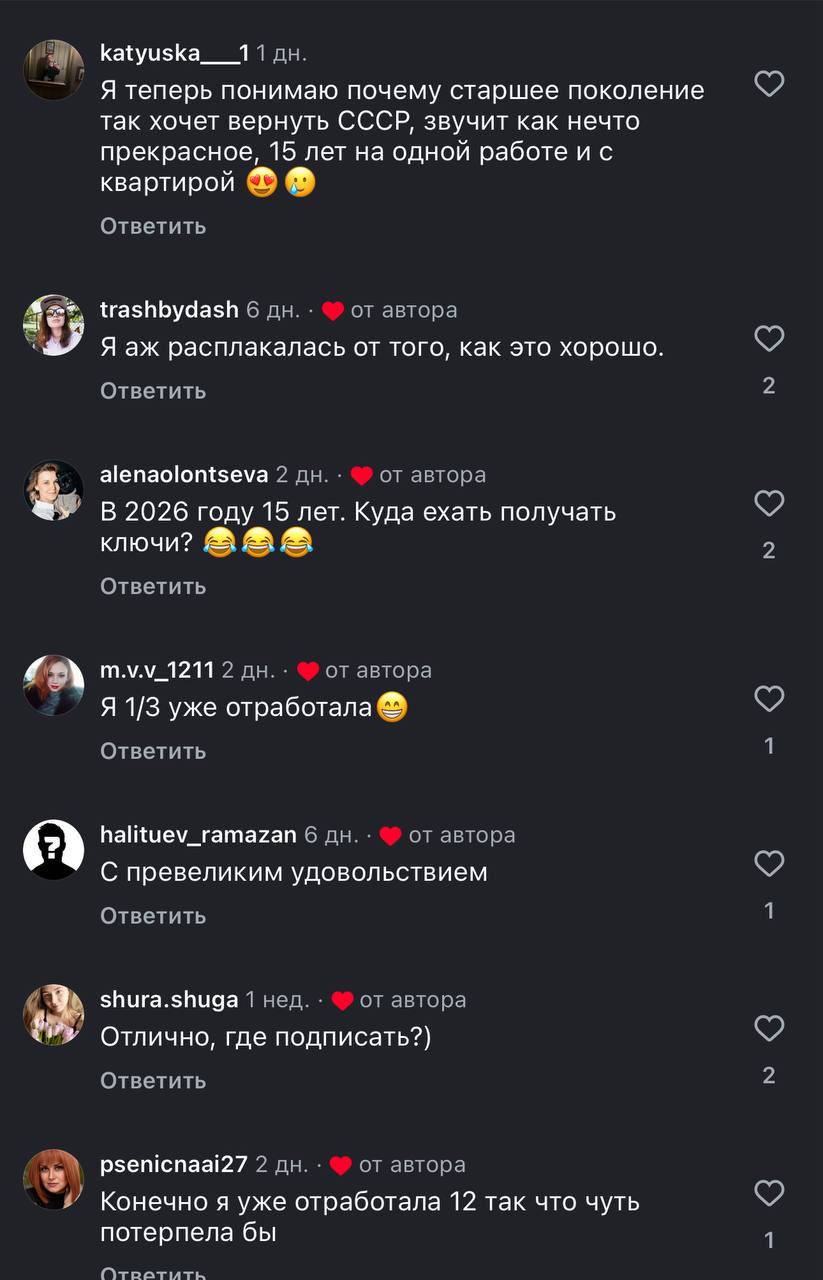Image resolution: width=823 pixels, height=1280 pixels.
Task: Heart halituev_ramazan's comment
Action: click(768, 864)
